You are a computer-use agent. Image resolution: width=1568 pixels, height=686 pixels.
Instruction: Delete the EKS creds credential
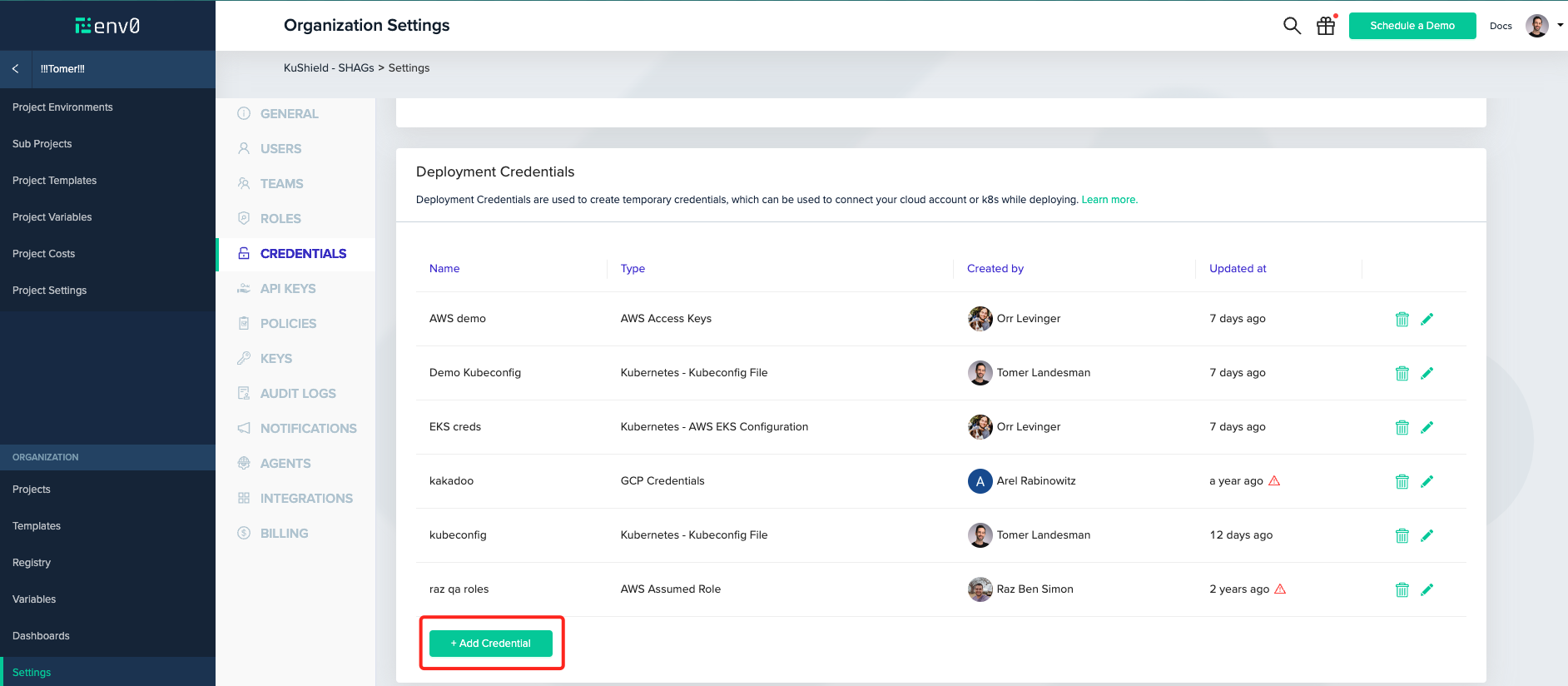1402,427
